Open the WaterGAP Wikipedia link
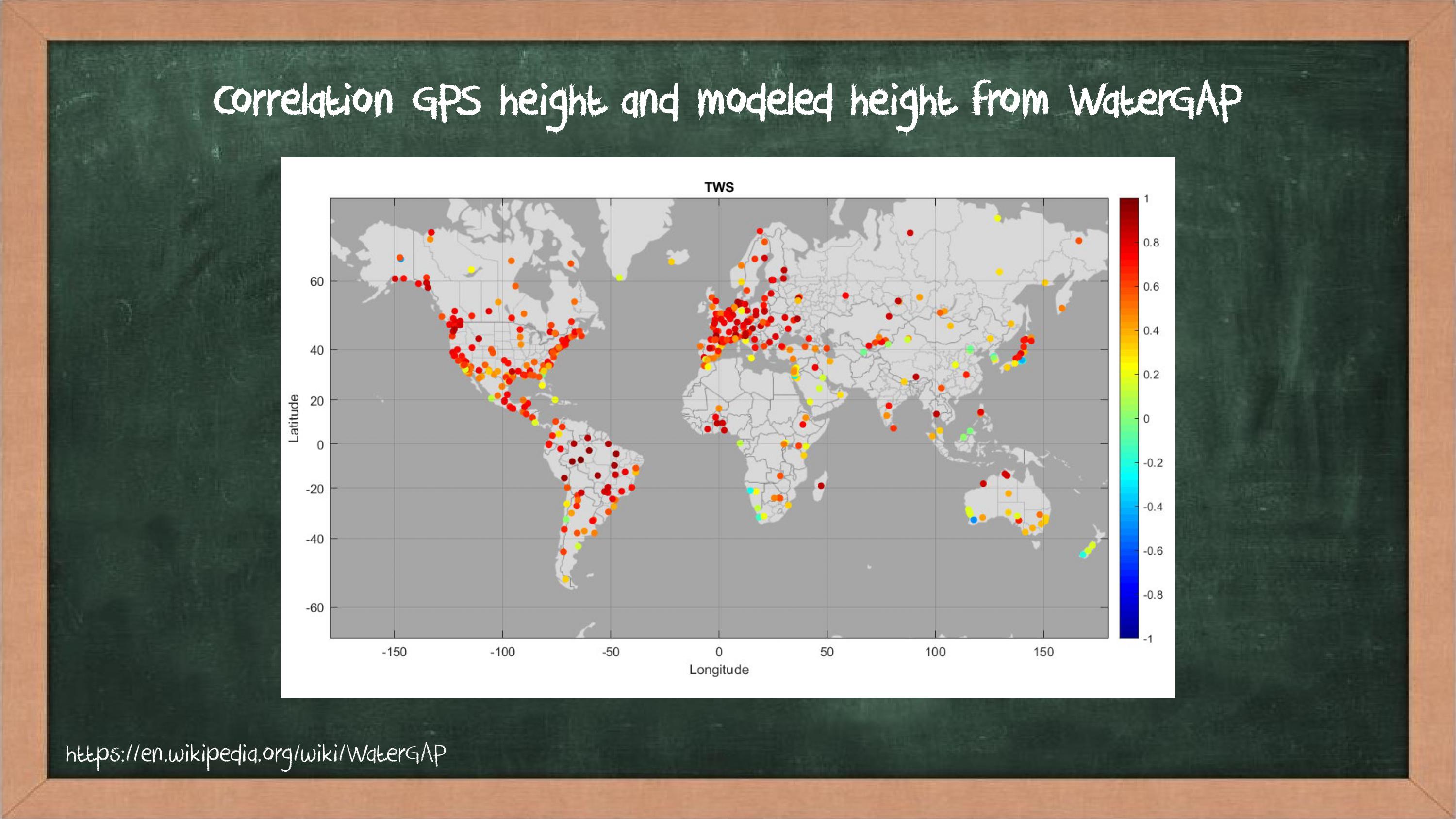Image resolution: width=1456 pixels, height=819 pixels. (255, 754)
